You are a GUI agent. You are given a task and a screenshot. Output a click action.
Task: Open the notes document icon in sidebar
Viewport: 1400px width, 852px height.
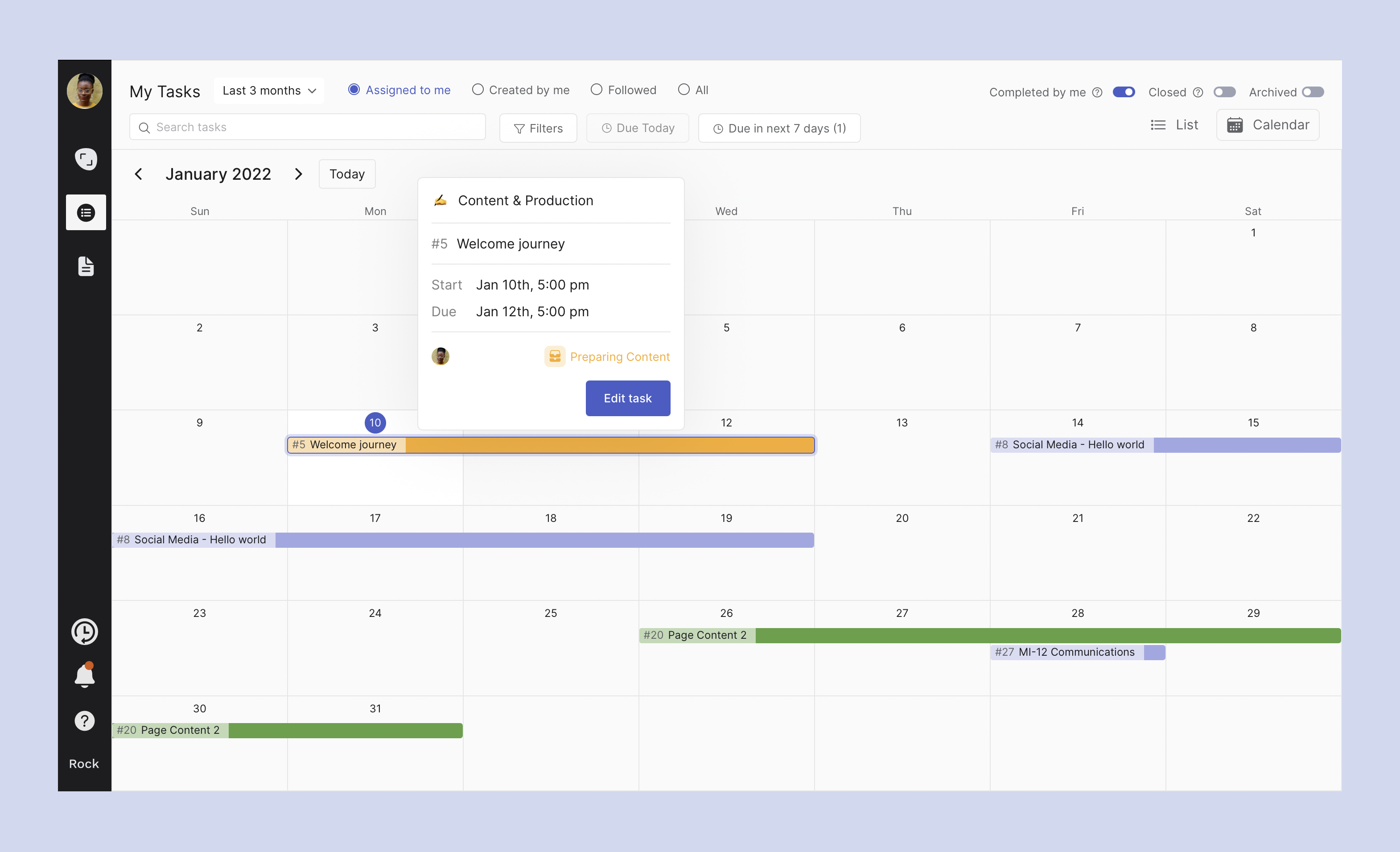tap(86, 266)
